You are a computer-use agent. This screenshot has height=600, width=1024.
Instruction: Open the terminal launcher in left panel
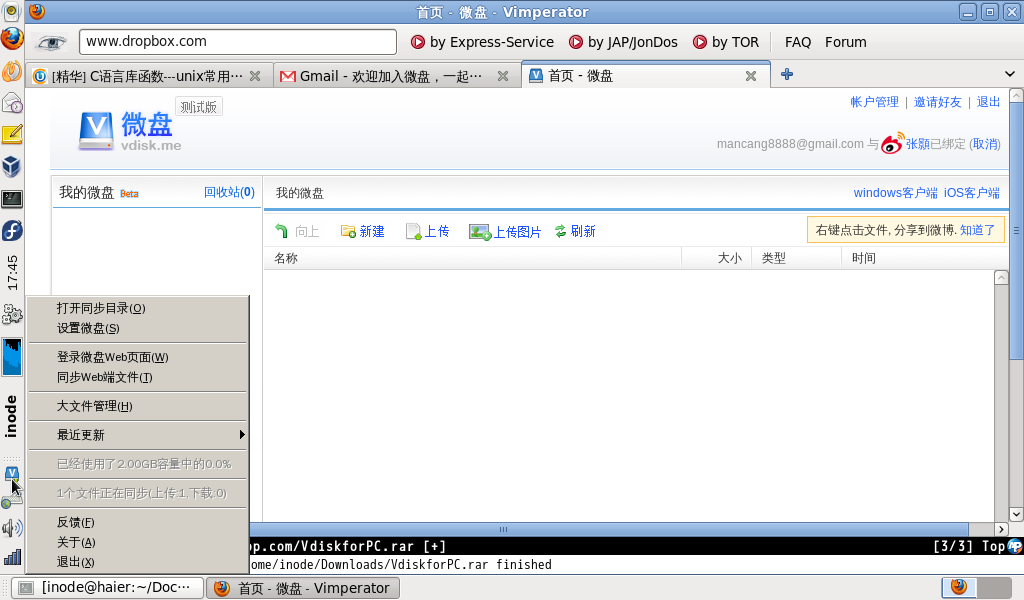12,198
